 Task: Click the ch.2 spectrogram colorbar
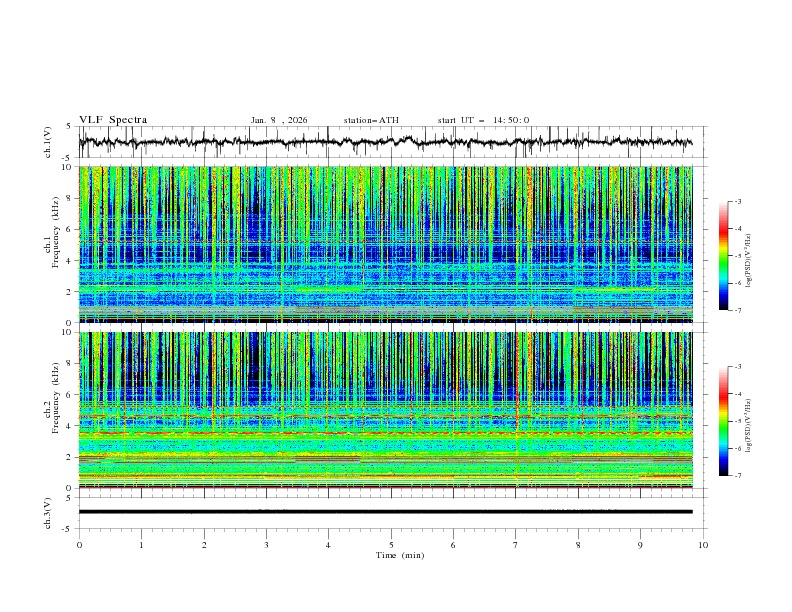pyautogui.click(x=723, y=421)
